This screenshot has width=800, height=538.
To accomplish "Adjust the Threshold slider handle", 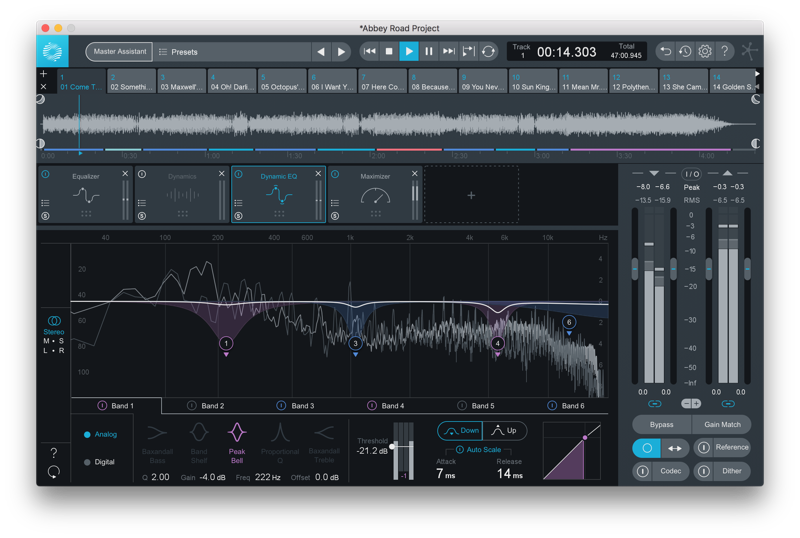I will point(392,447).
